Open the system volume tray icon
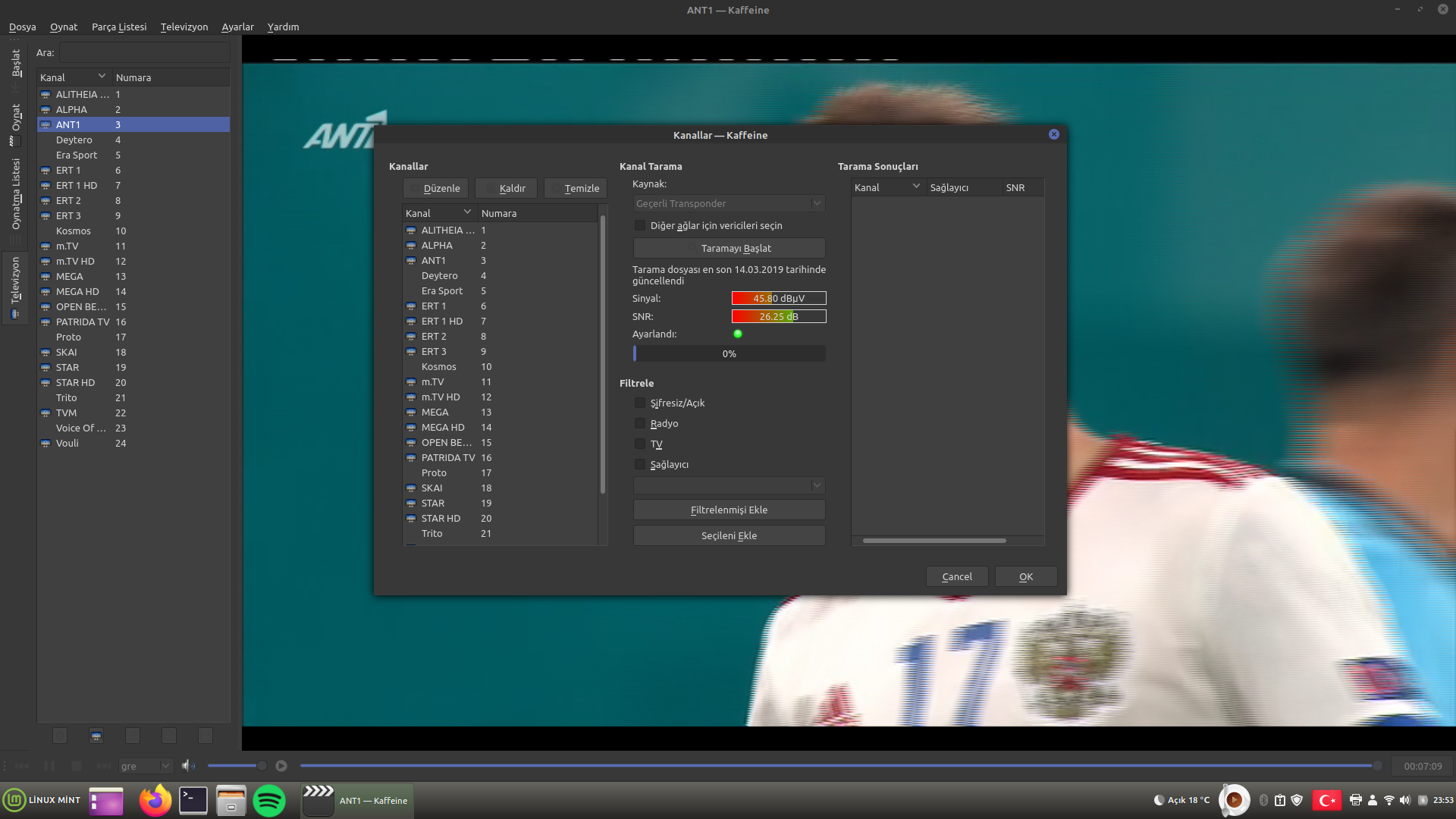 click(1405, 800)
